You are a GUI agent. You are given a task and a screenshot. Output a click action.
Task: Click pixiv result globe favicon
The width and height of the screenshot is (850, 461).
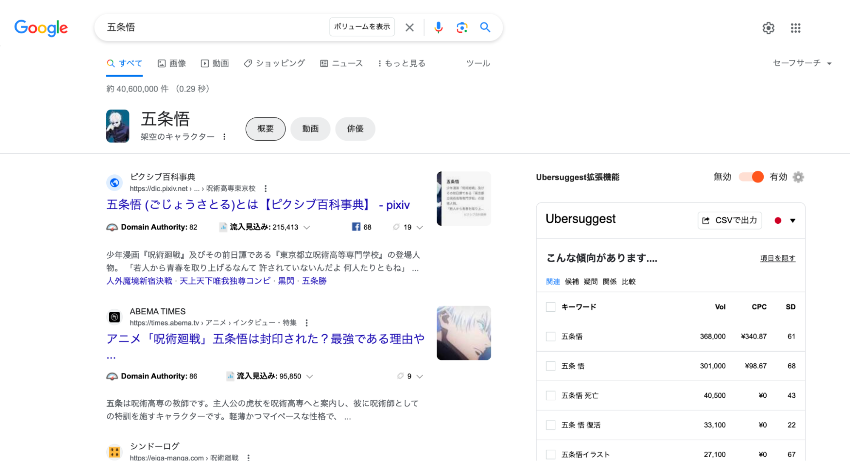114,183
